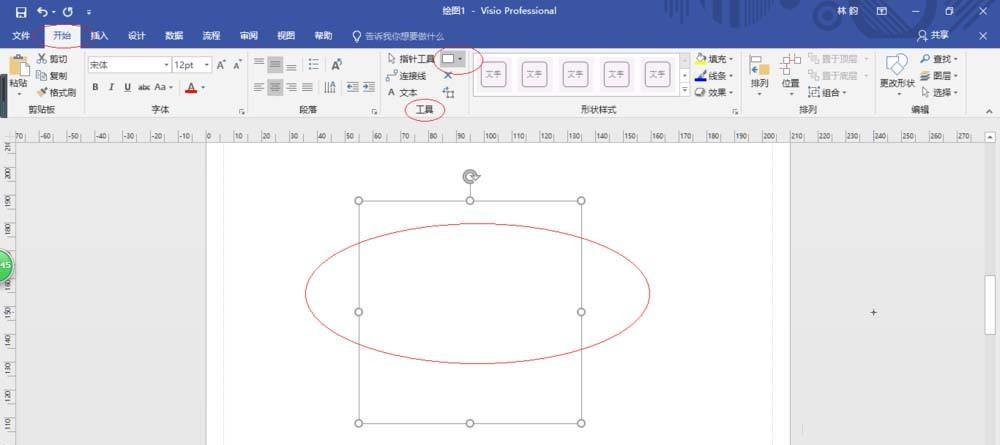1000x445 pixels.
Task: Click the connection point (X) tool
Action: (x=448, y=76)
